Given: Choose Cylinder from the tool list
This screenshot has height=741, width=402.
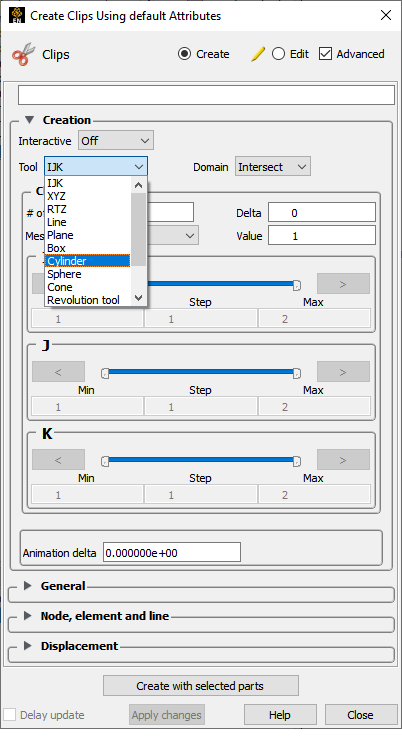Looking at the screenshot, I should [87, 261].
